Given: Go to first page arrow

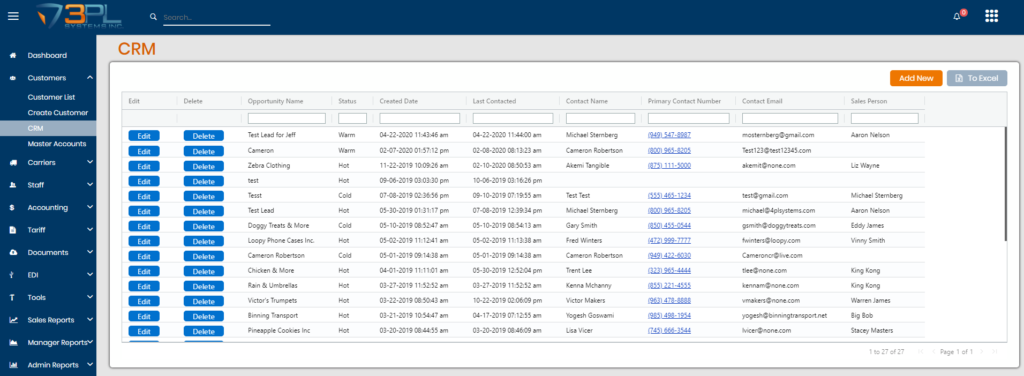Looking at the screenshot, I should tap(920, 352).
